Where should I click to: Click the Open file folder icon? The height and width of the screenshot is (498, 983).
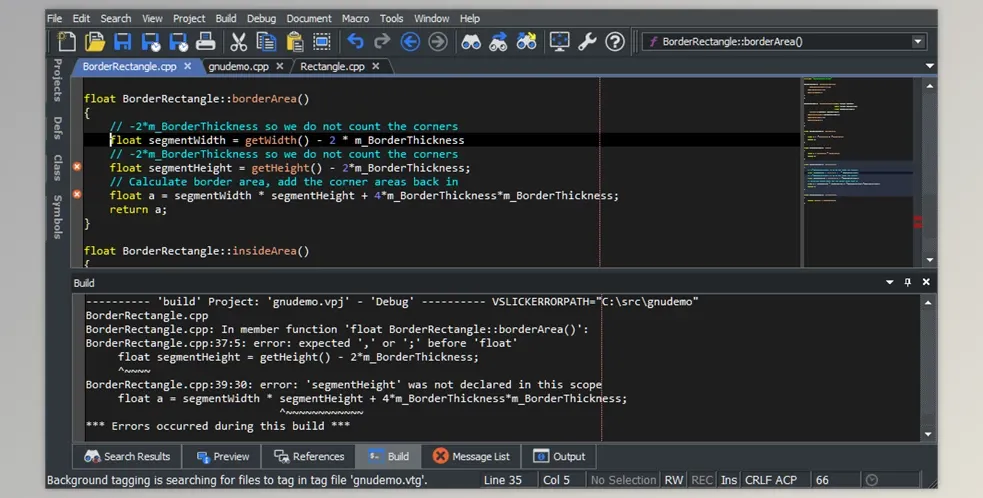point(95,42)
